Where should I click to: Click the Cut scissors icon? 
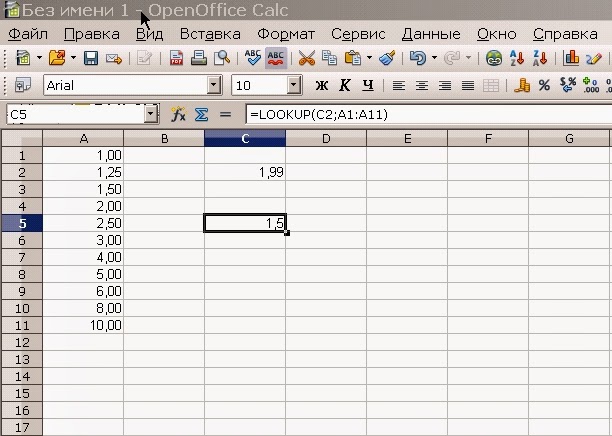[306, 59]
